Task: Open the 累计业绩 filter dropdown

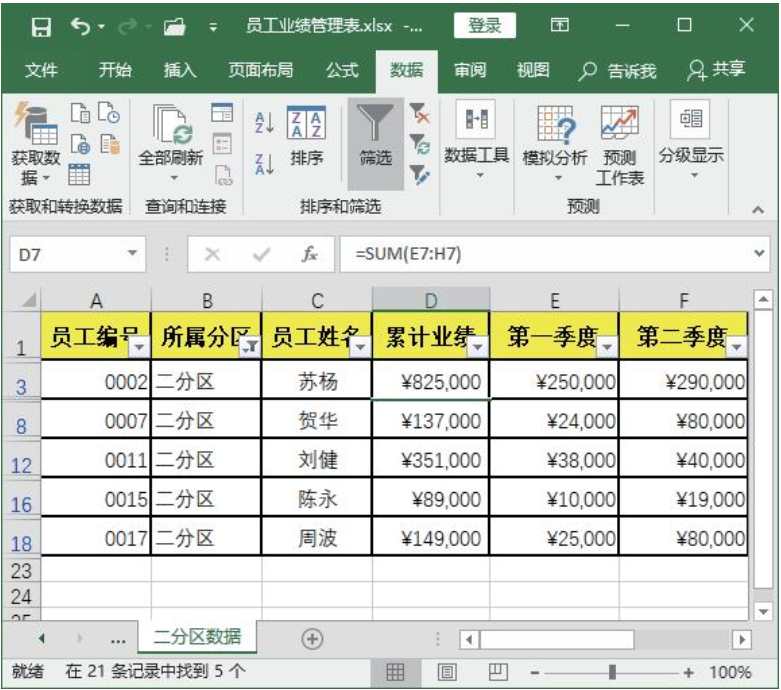Action: tap(478, 346)
